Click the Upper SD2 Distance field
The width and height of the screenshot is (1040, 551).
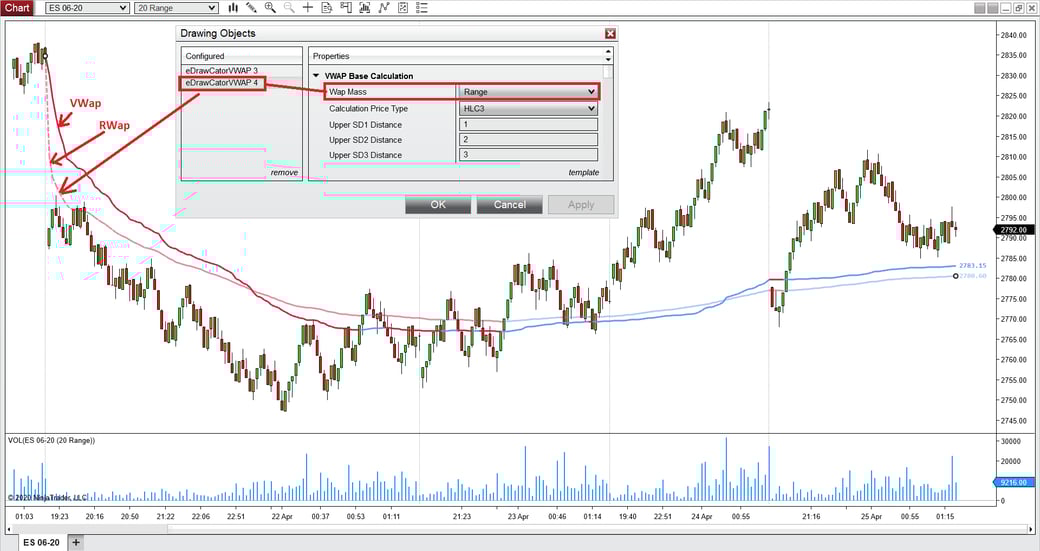[x=528, y=140]
